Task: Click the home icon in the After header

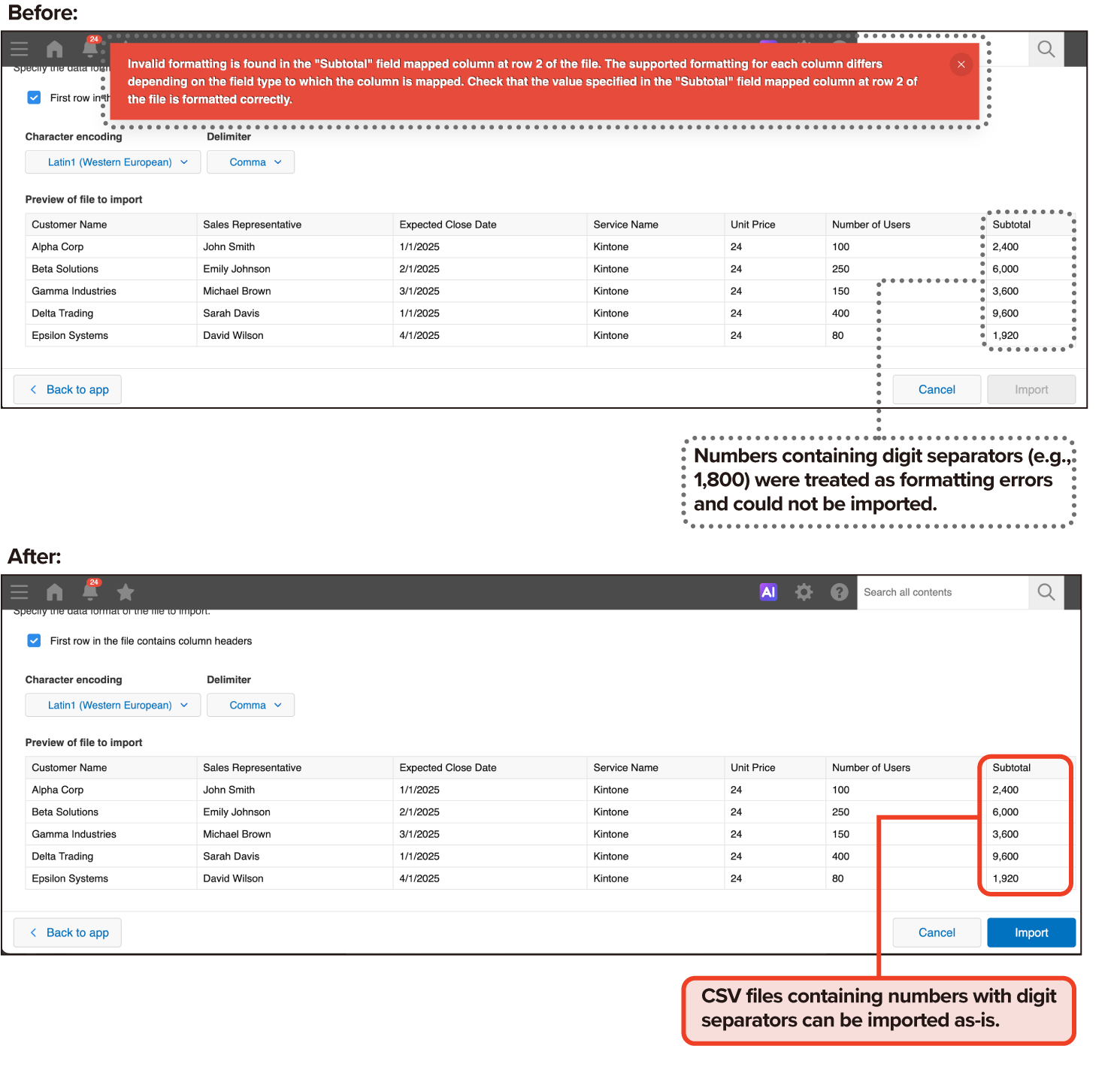Action: pos(55,592)
